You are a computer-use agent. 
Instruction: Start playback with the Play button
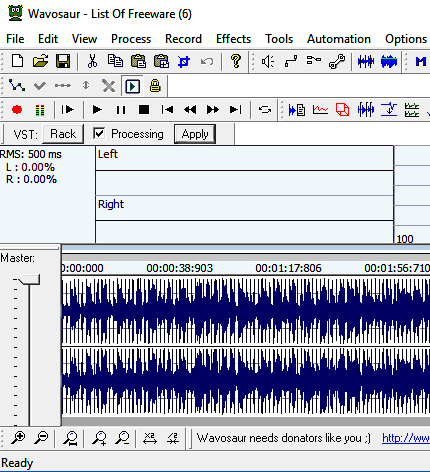pos(97,110)
